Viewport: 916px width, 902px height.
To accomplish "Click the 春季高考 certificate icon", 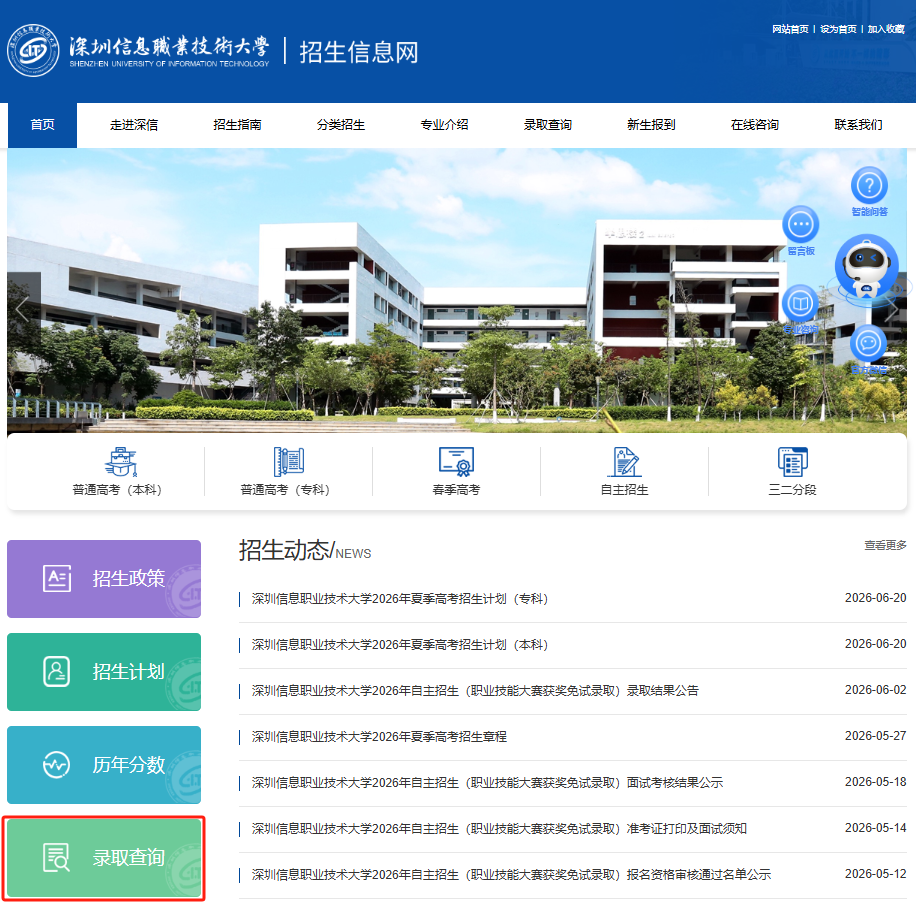I will click(456, 462).
